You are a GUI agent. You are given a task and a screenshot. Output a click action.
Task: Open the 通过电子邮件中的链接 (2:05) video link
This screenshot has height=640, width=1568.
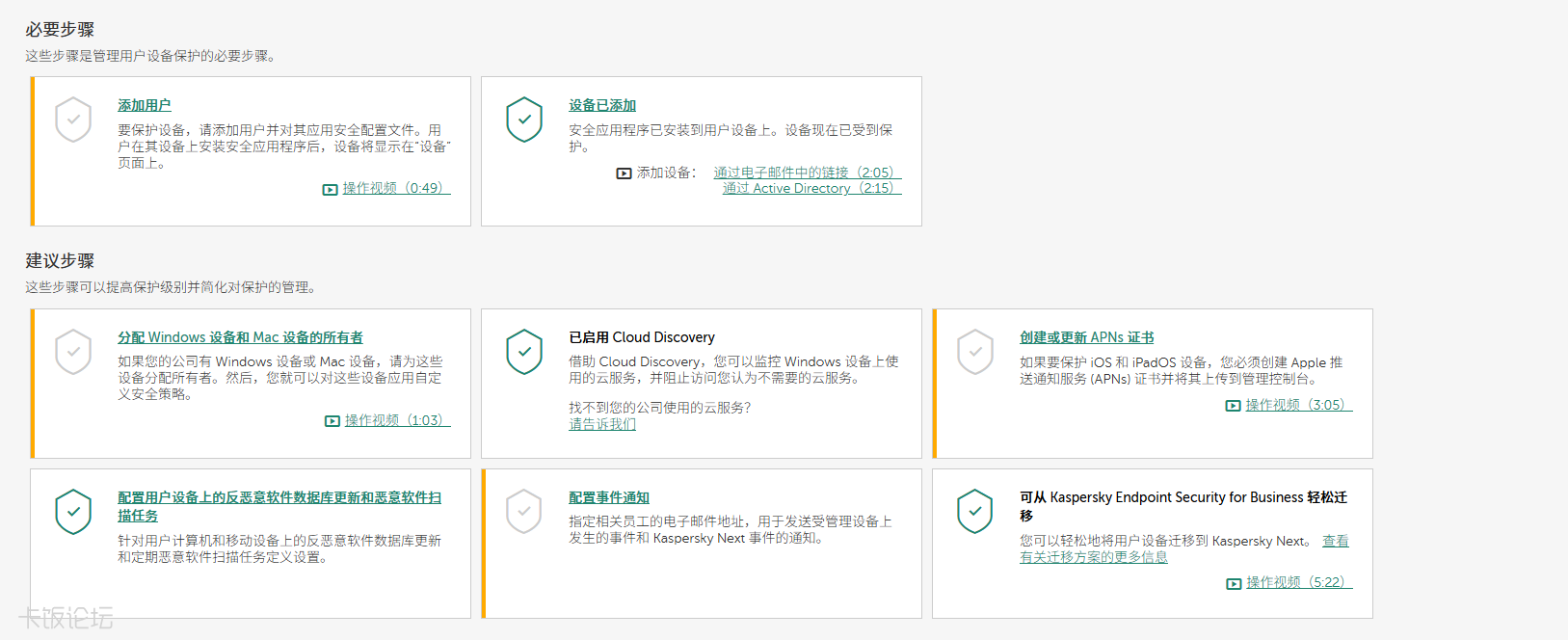(x=808, y=173)
